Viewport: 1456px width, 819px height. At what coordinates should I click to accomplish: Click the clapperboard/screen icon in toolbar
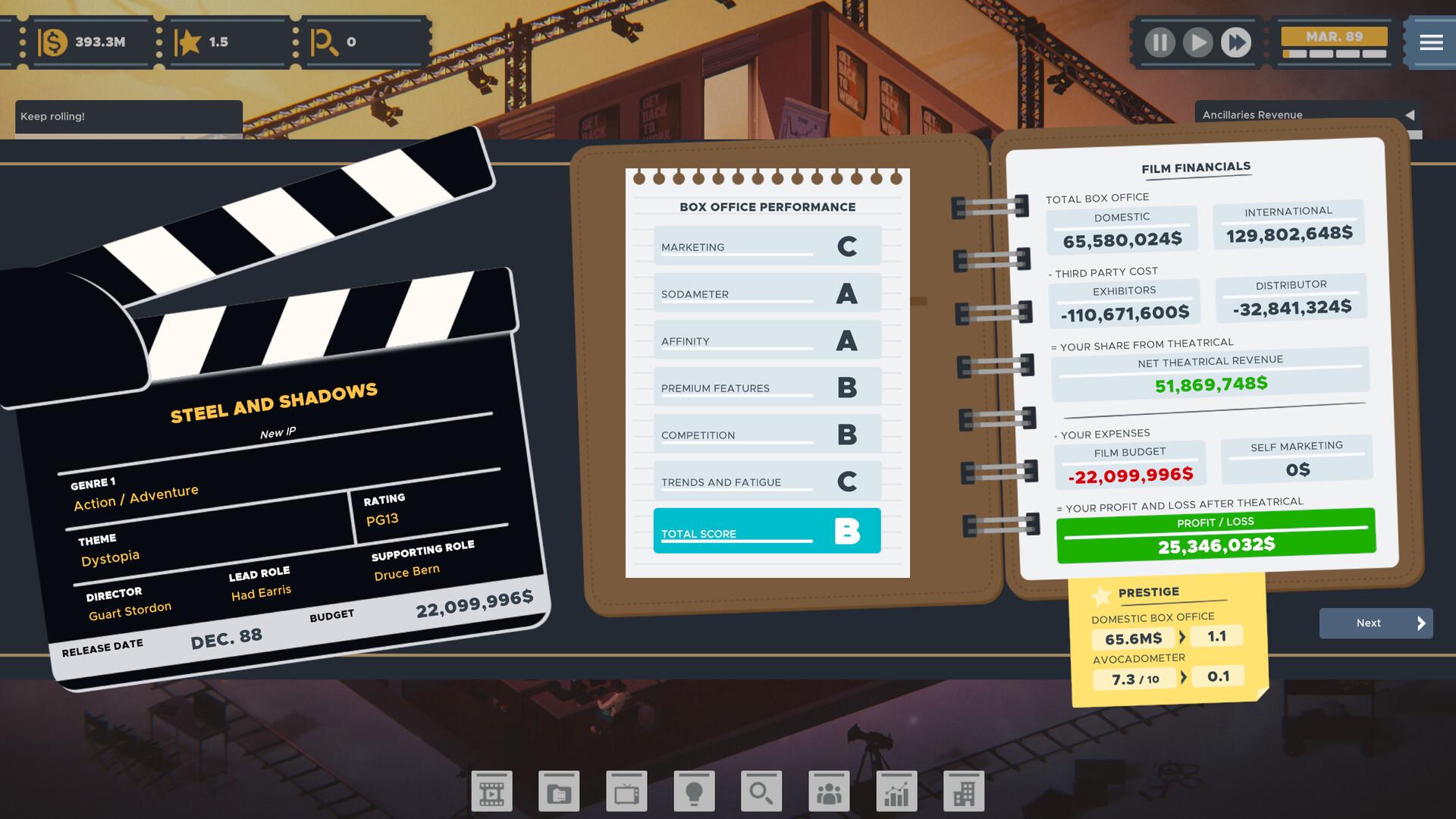[492, 790]
